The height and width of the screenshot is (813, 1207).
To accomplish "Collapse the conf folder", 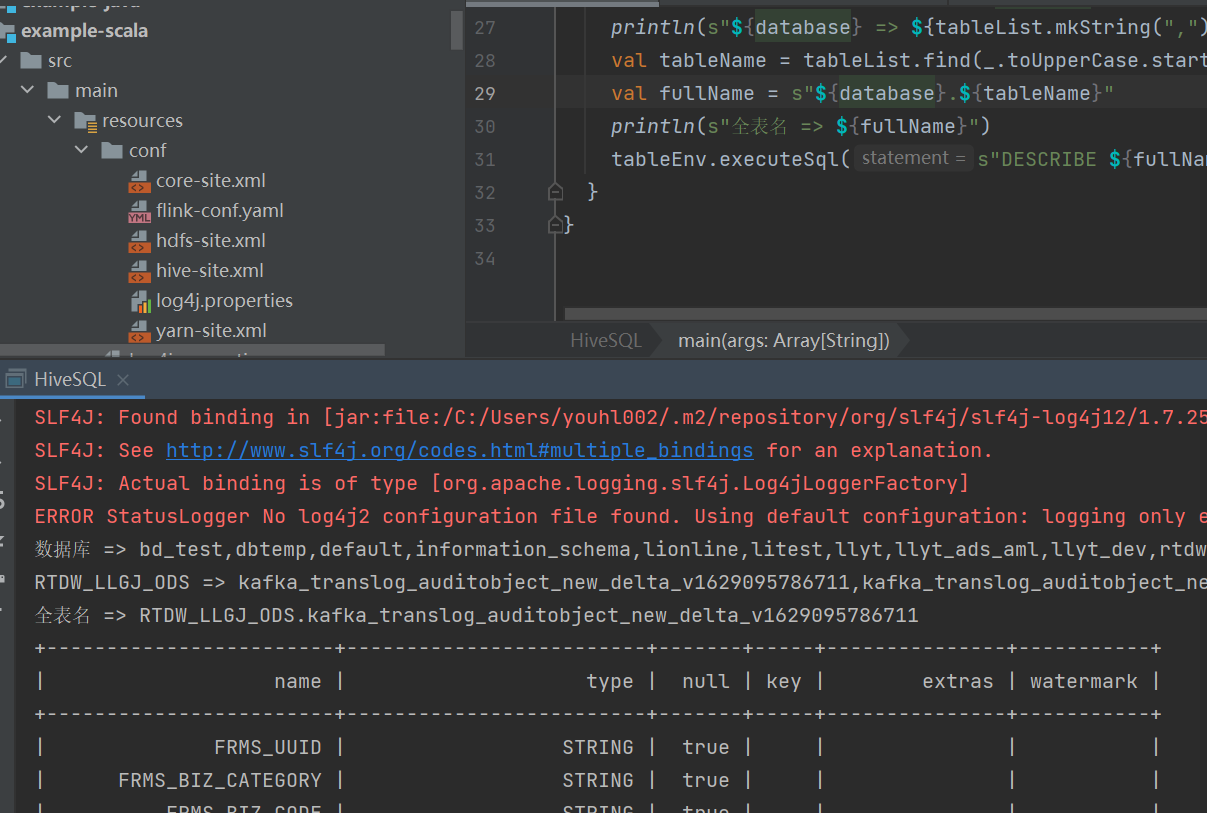I will click(x=81, y=151).
